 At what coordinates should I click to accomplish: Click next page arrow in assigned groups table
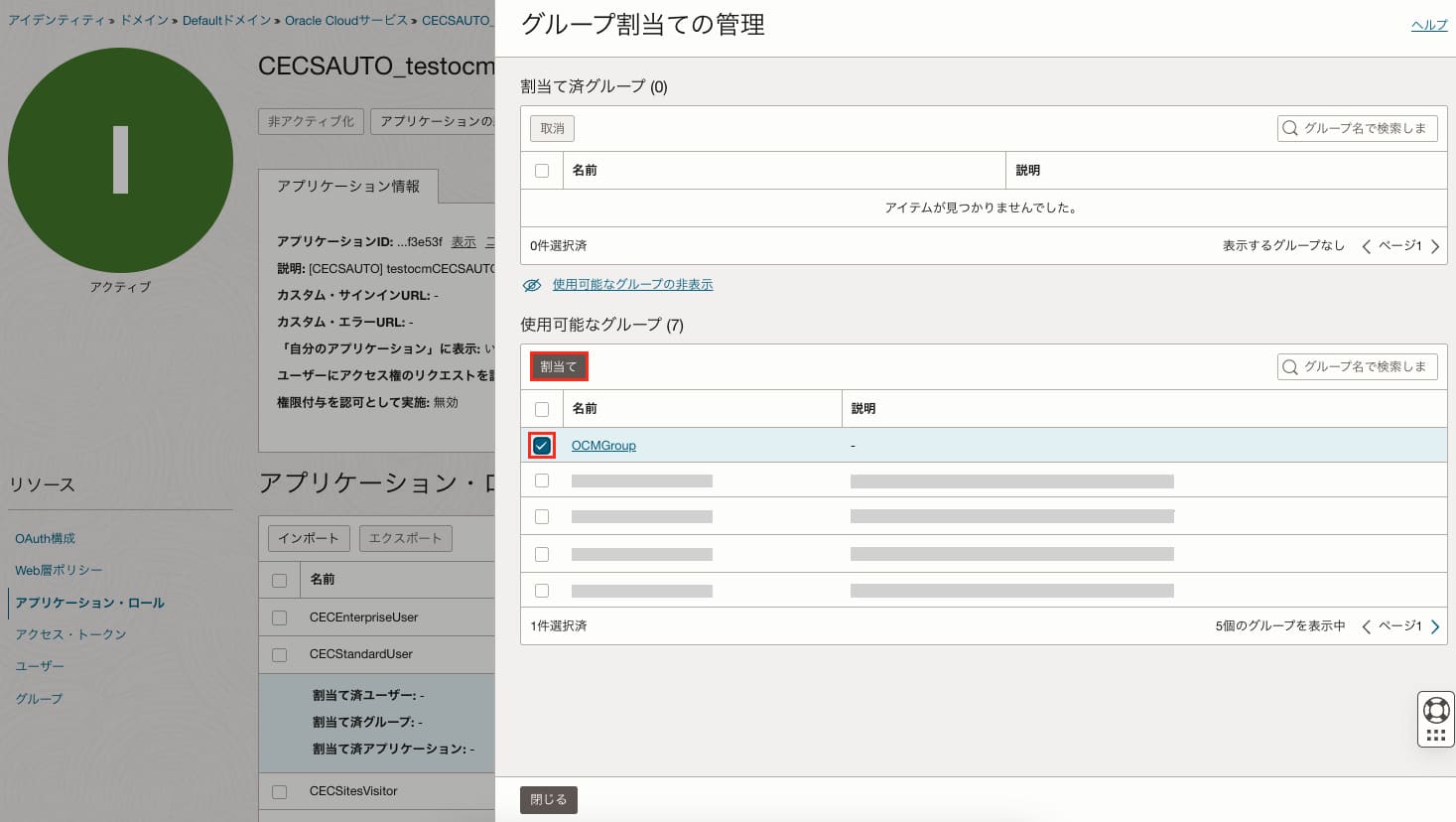1435,246
